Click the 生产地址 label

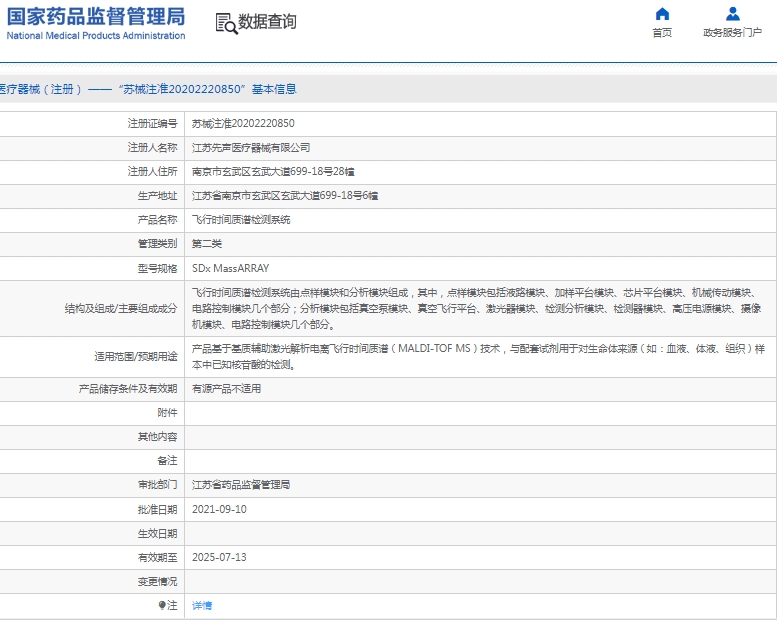click(157, 196)
